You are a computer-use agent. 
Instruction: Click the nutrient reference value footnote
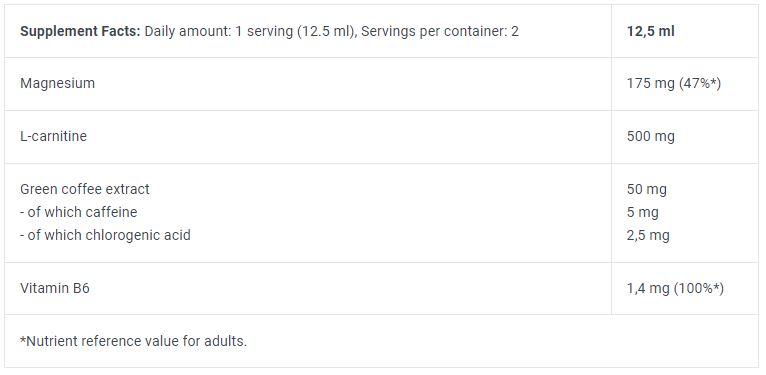[133, 341]
